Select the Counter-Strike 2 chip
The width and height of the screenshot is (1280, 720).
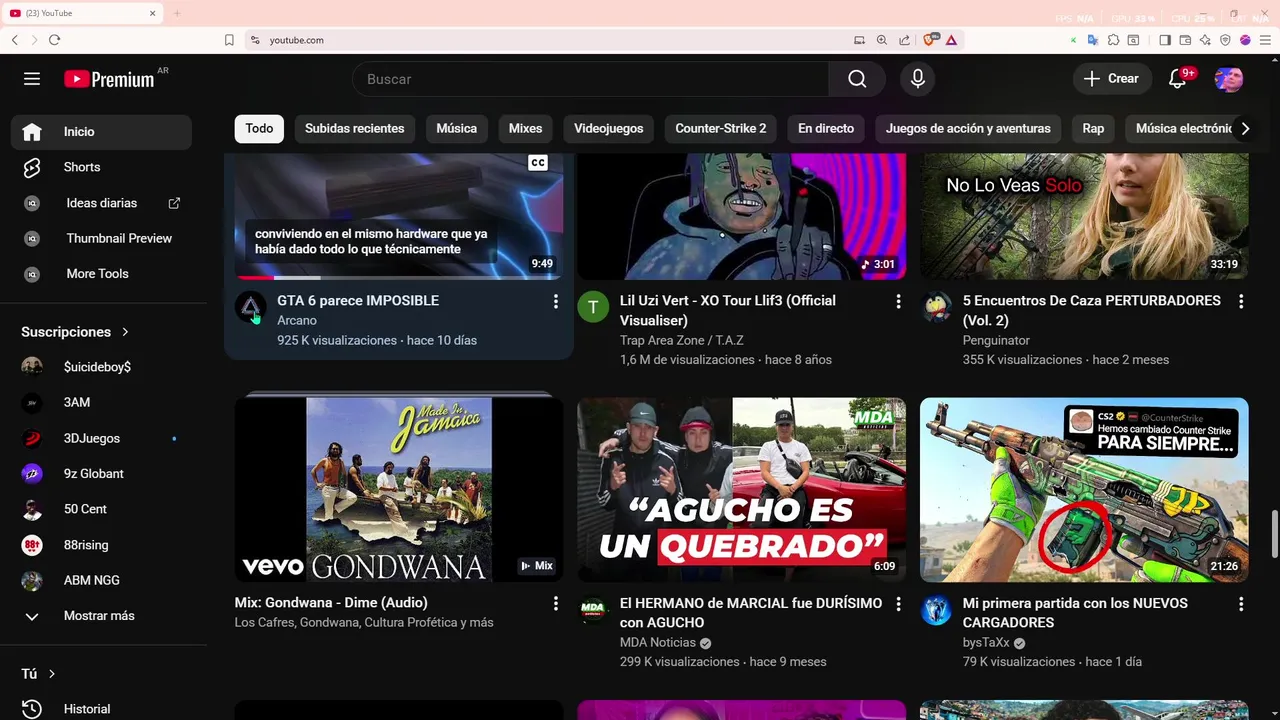pos(721,128)
